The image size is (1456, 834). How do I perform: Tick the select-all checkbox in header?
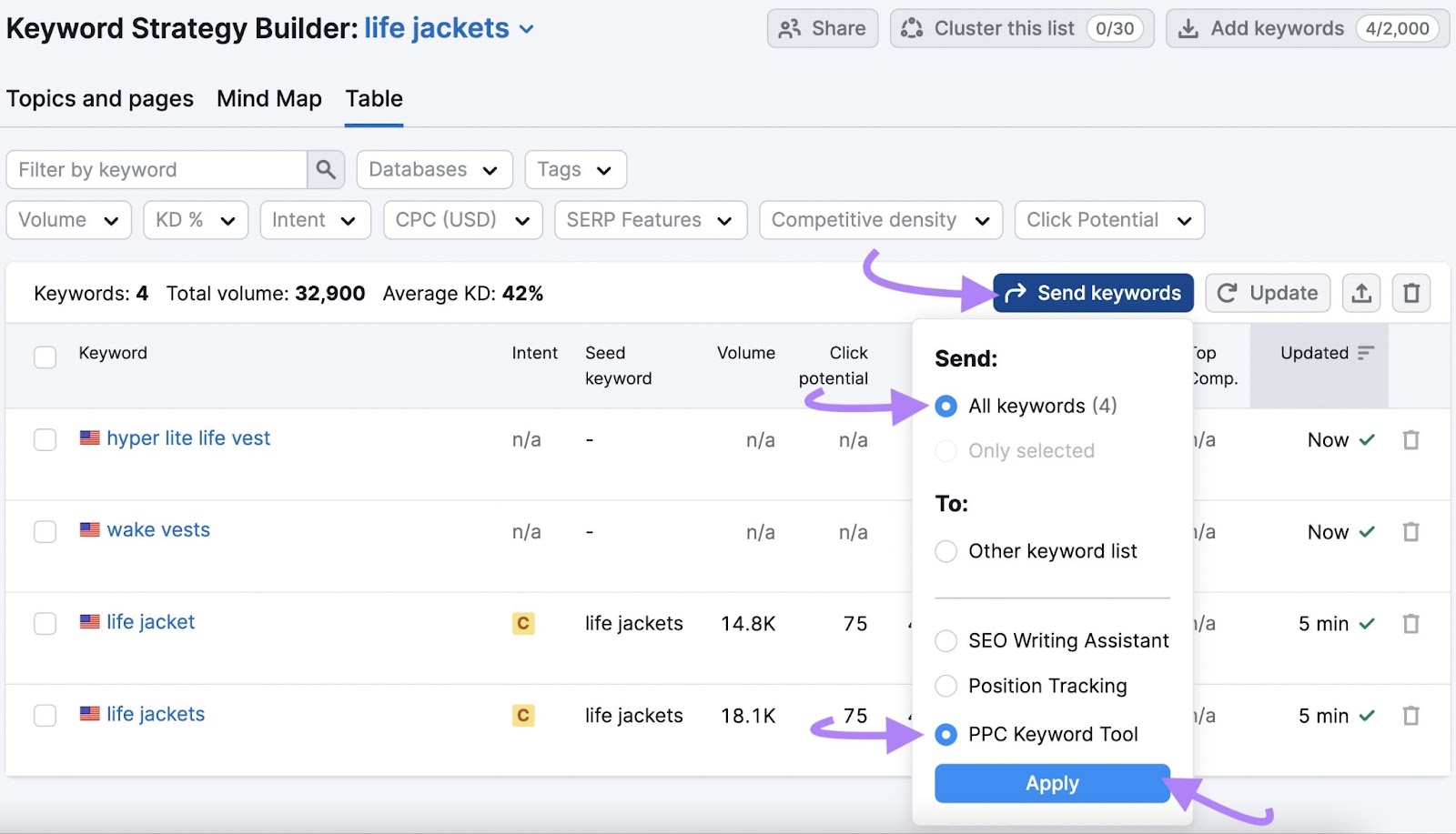[45, 357]
